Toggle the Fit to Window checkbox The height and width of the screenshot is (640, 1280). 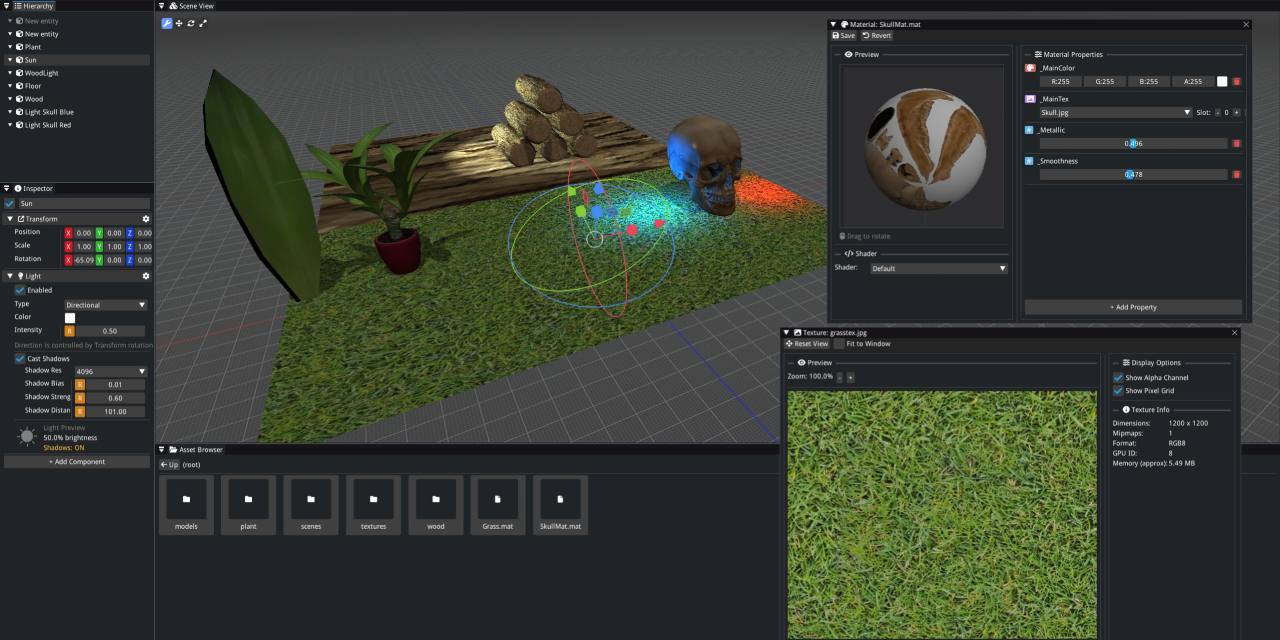pyautogui.click(x=839, y=344)
